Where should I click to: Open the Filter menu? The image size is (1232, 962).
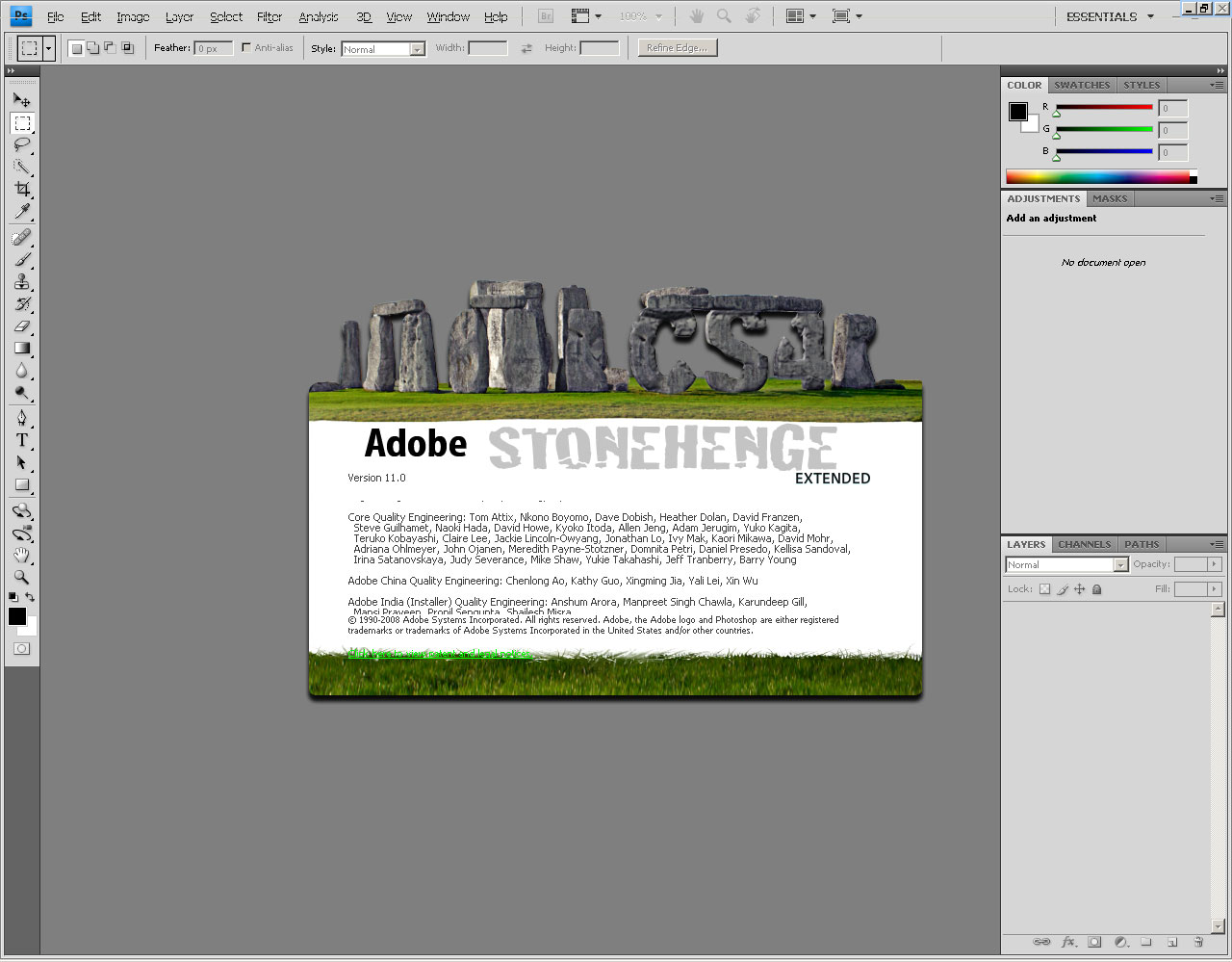pos(269,16)
